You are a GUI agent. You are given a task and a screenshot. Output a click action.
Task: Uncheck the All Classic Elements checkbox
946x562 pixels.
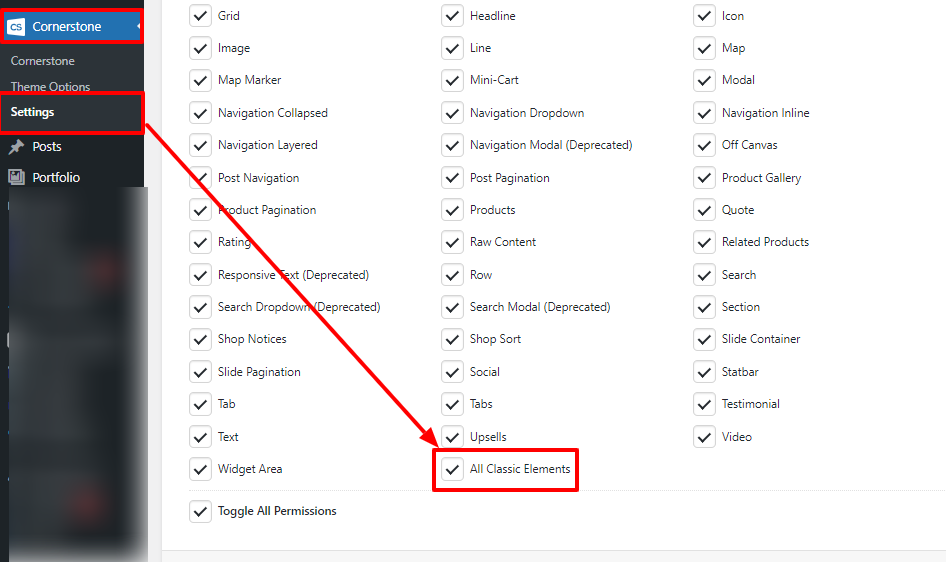pyautogui.click(x=453, y=469)
